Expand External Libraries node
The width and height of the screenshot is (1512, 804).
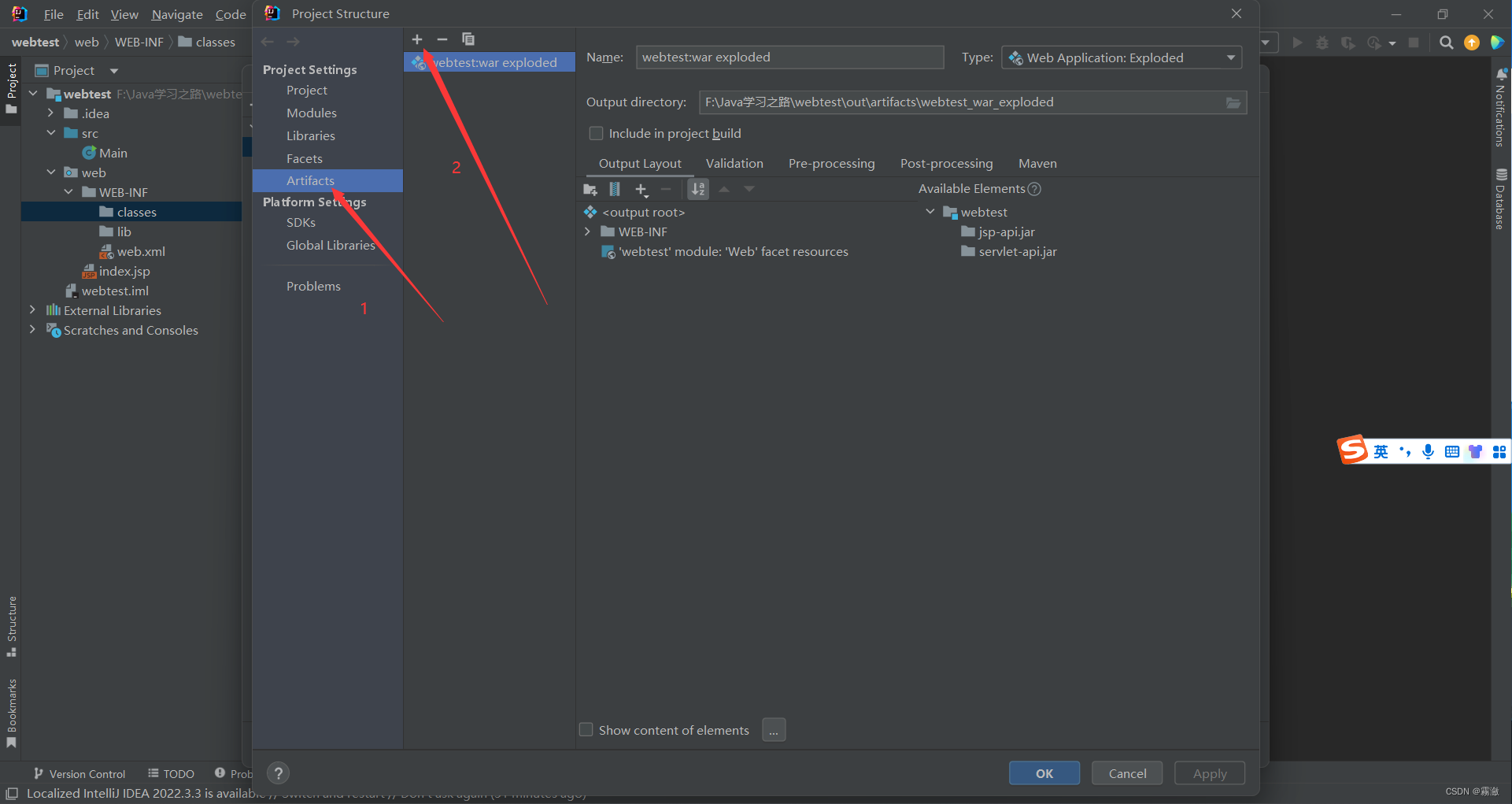32,310
